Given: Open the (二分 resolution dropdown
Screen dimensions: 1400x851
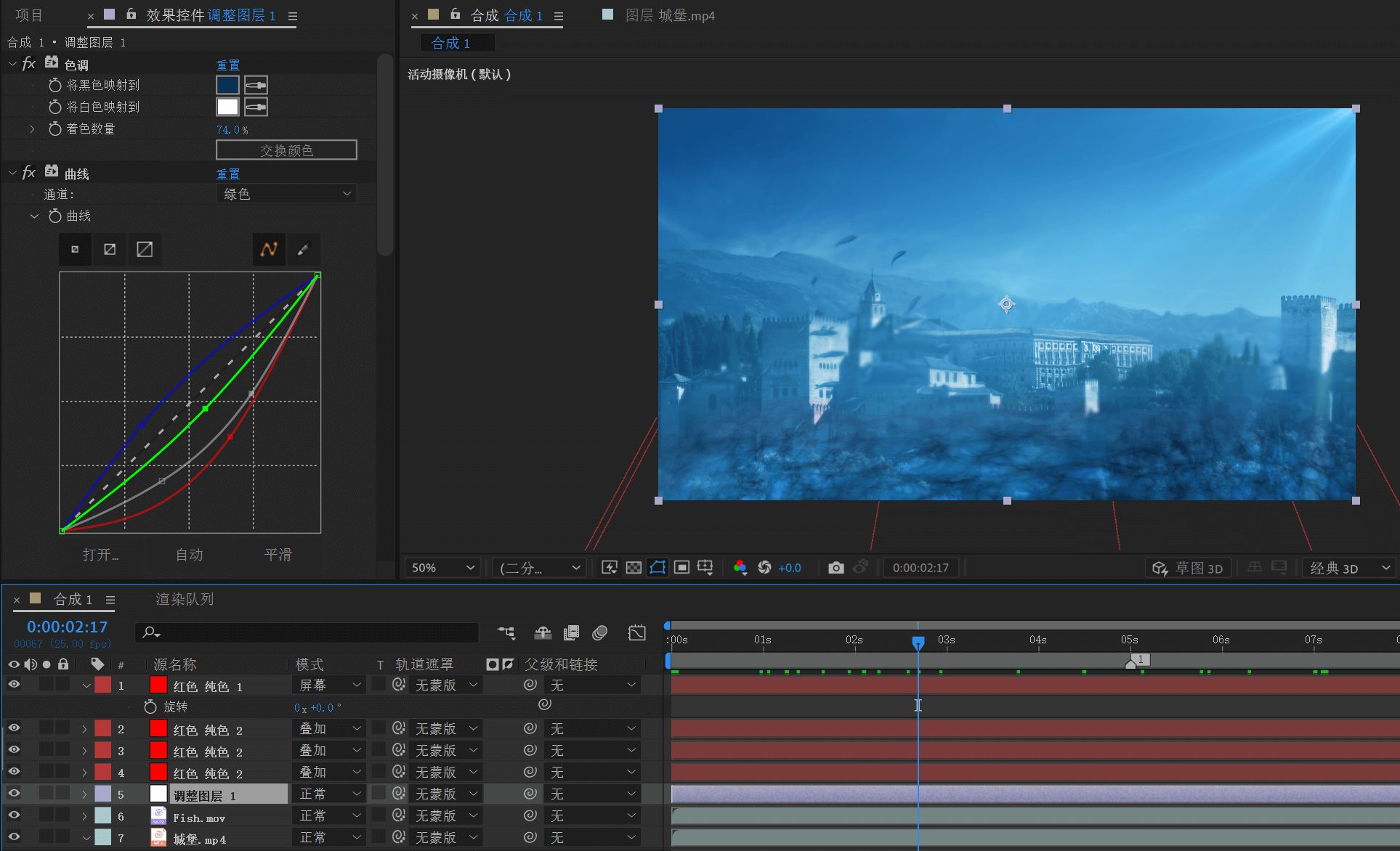Looking at the screenshot, I should [x=539, y=568].
